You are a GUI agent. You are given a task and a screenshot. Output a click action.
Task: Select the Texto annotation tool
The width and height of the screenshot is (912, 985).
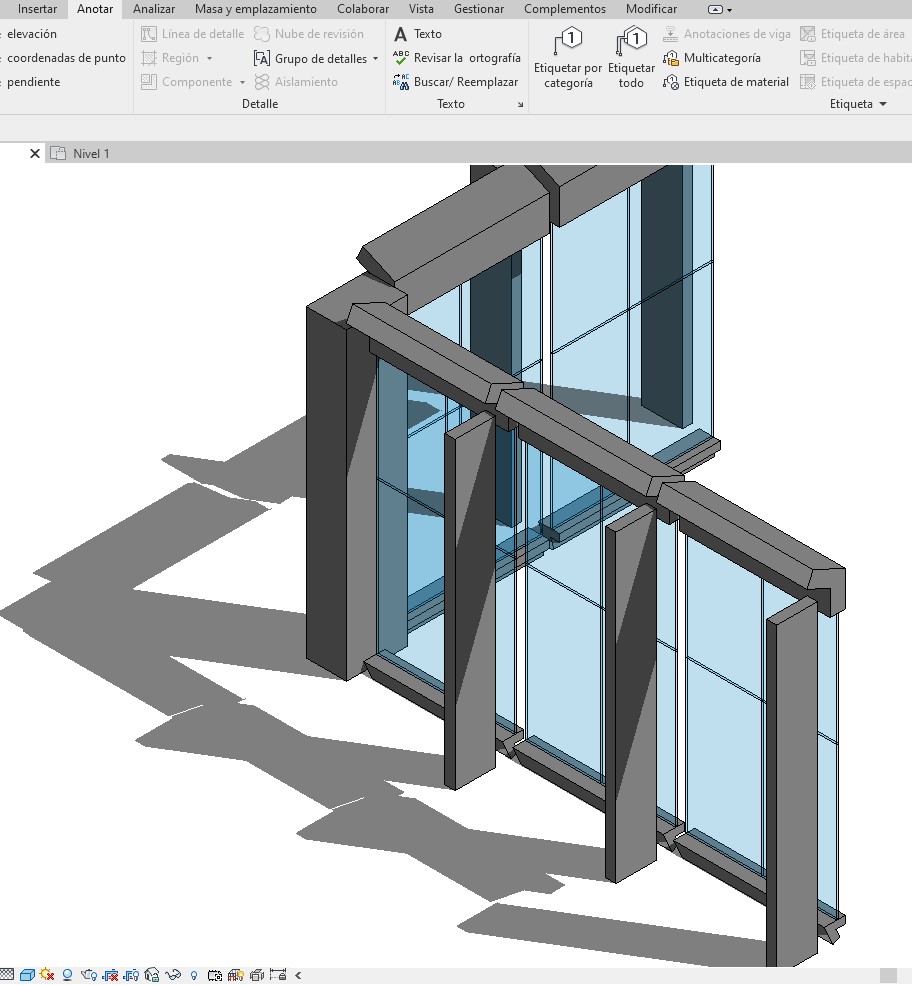(418, 34)
